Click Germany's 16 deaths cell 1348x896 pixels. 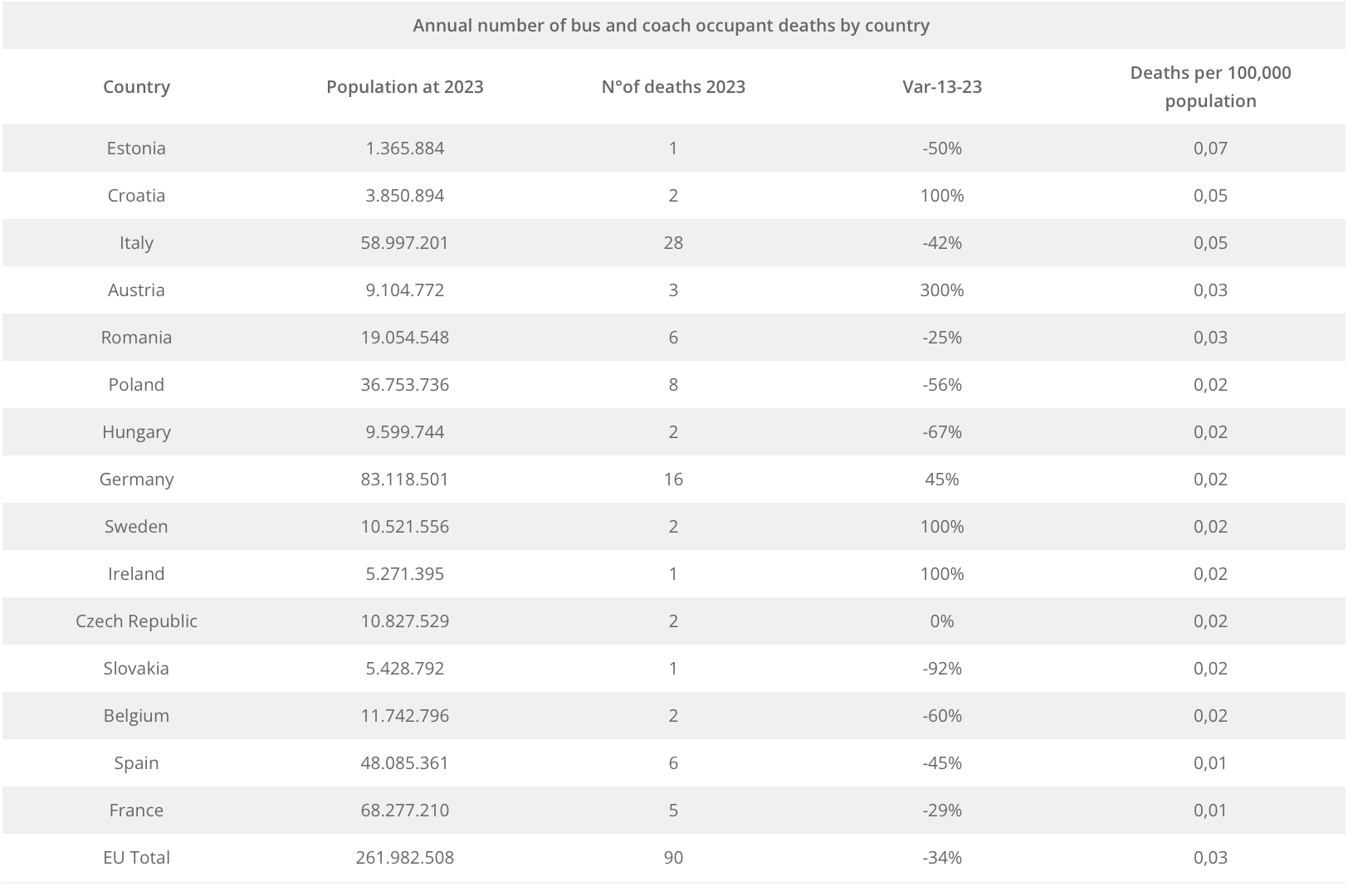pyautogui.click(x=673, y=480)
